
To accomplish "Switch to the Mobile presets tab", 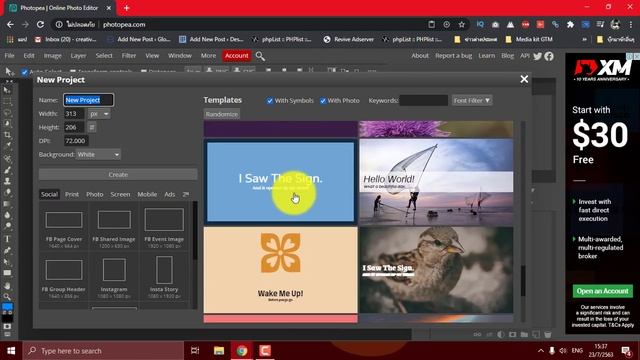I will 147,194.
